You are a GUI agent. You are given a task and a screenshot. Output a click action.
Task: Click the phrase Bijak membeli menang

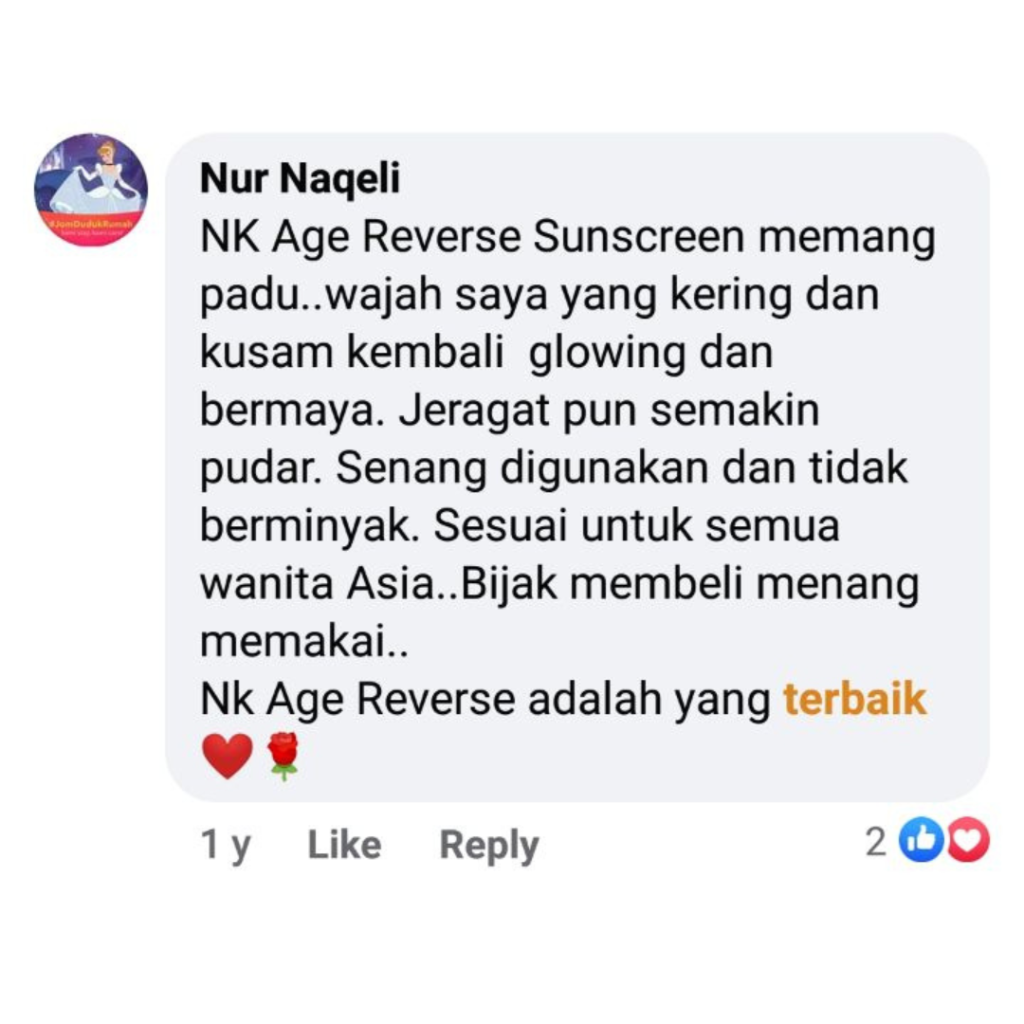point(690,584)
